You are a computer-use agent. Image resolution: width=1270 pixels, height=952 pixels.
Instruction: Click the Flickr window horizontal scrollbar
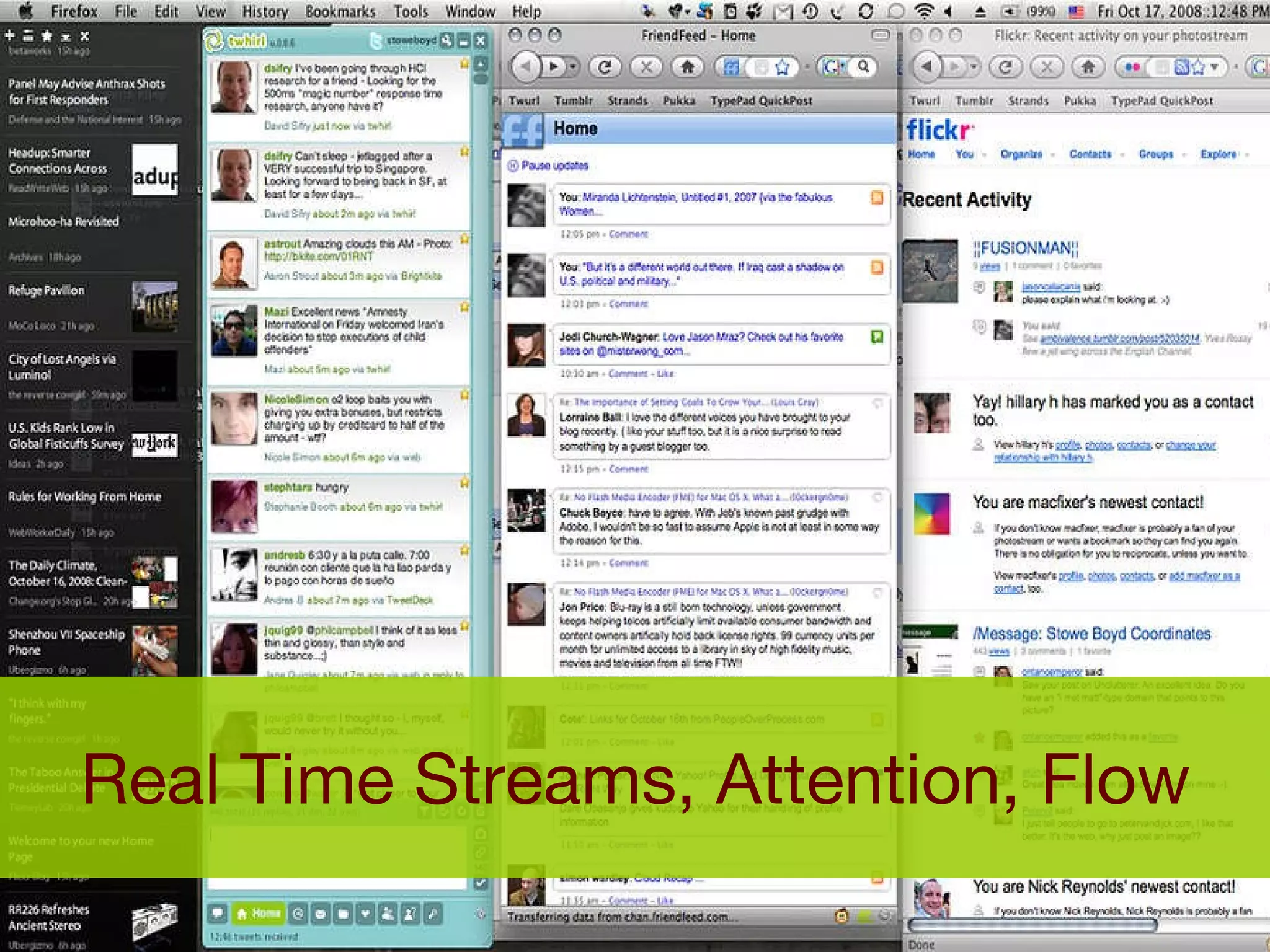pos(1032,925)
